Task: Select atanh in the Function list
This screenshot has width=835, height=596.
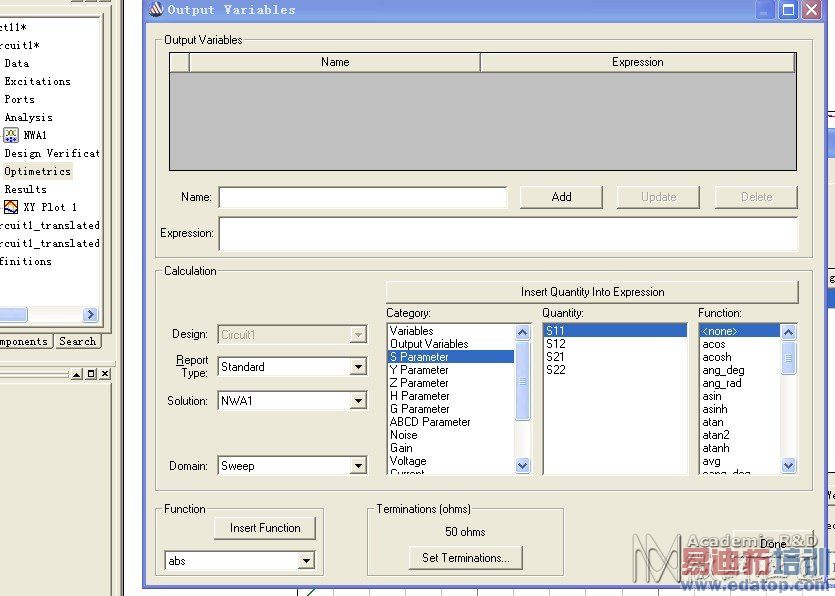Action: click(739, 448)
